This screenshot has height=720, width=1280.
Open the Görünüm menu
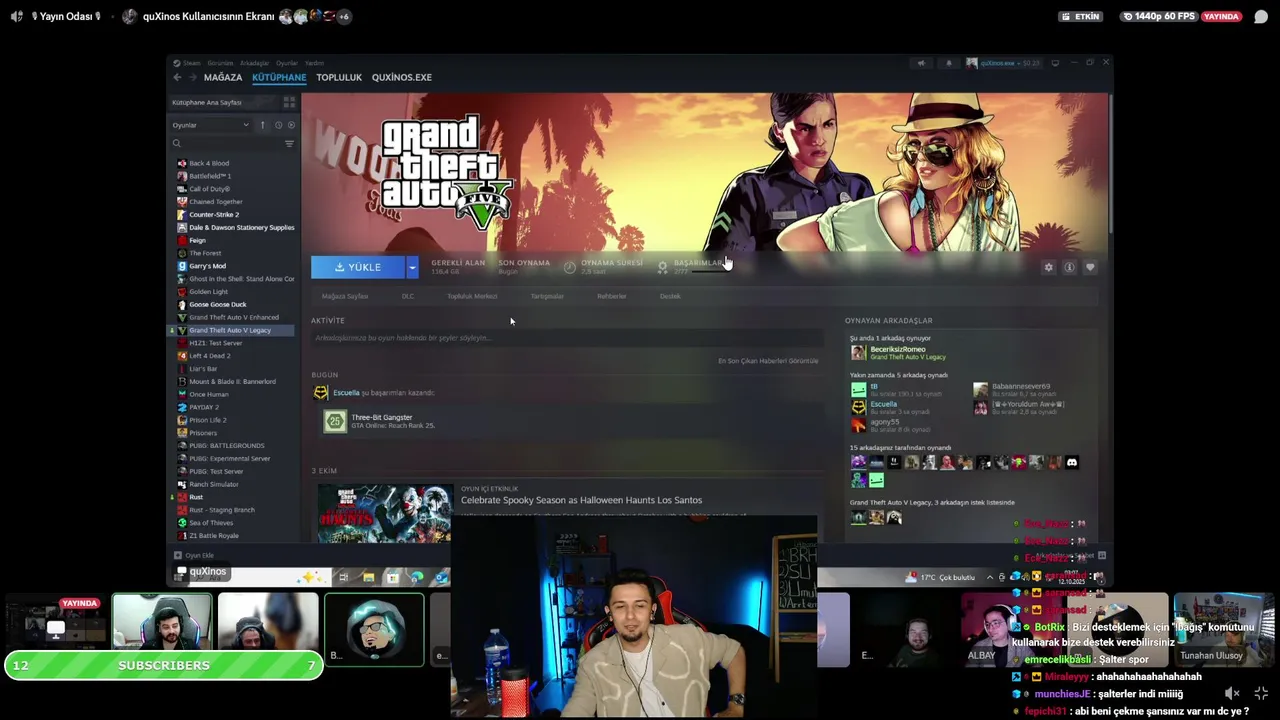(x=220, y=63)
